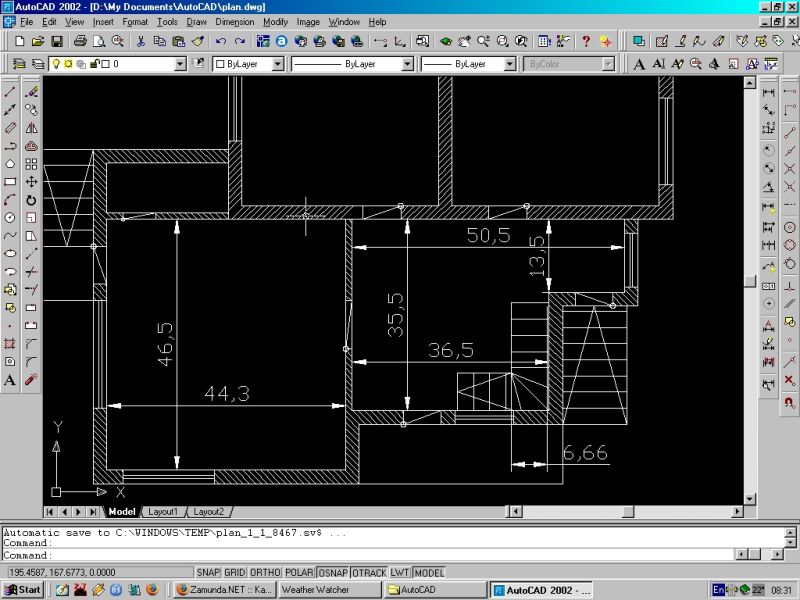Click the Windows Start button
Viewport: 800px width, 600px height.
tap(22, 589)
